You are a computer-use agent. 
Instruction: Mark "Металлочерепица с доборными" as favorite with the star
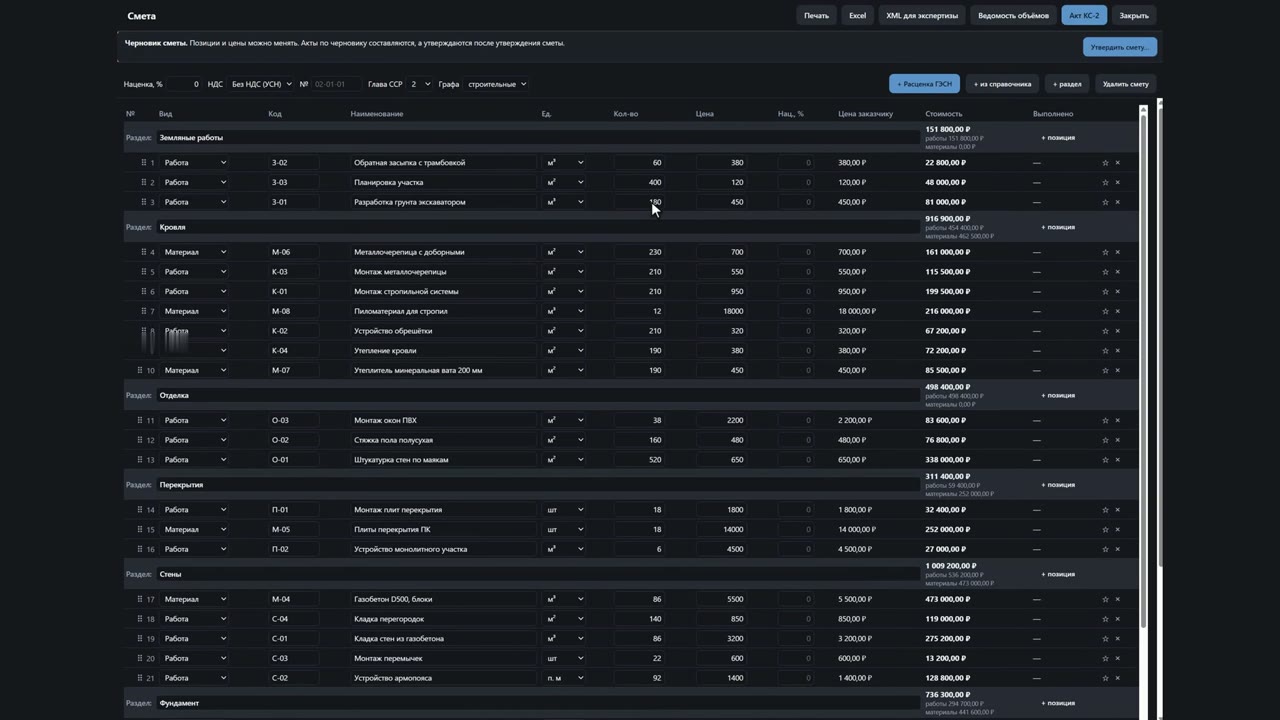pos(1105,252)
